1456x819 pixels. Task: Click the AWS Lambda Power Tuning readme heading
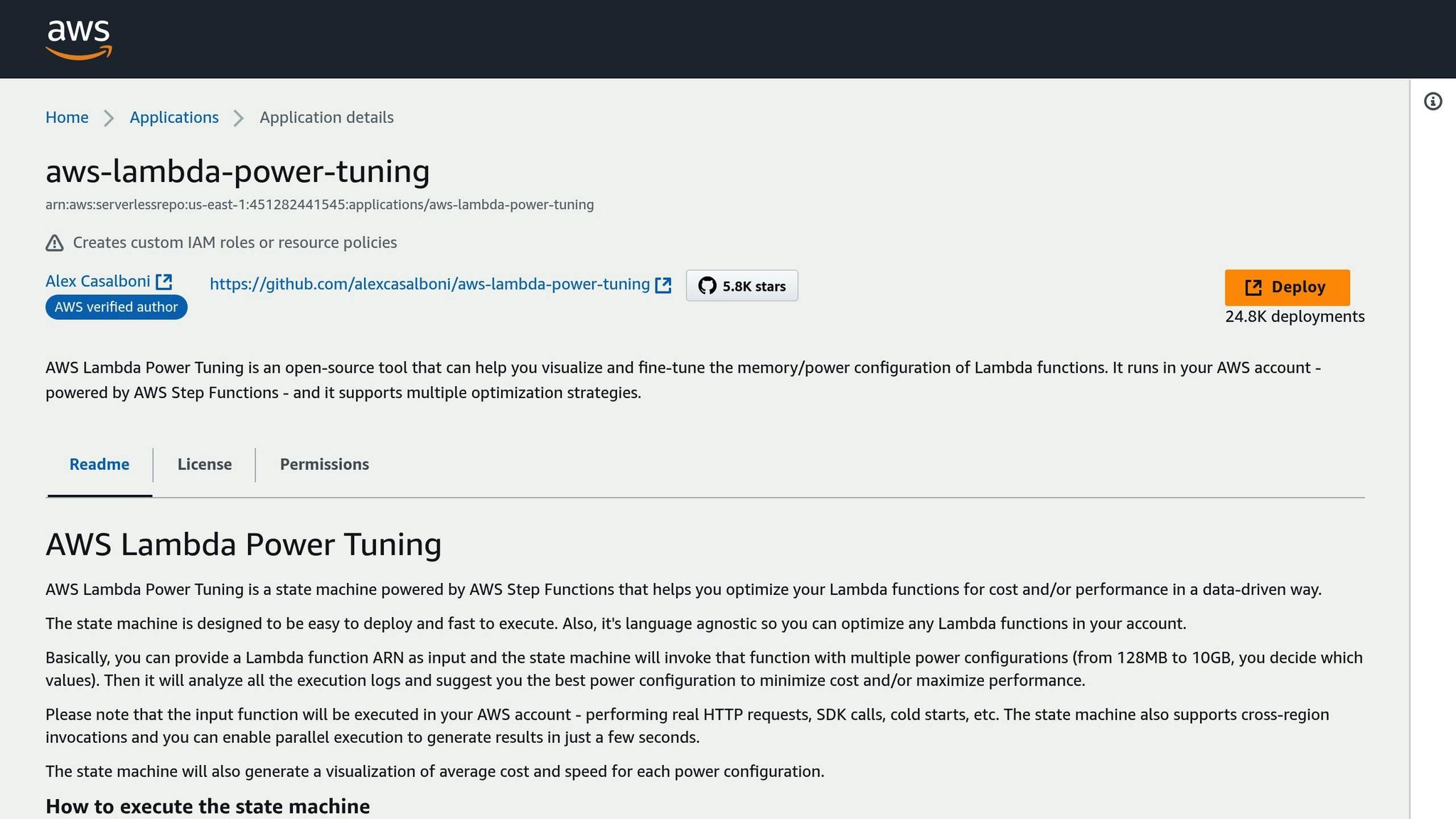click(243, 545)
